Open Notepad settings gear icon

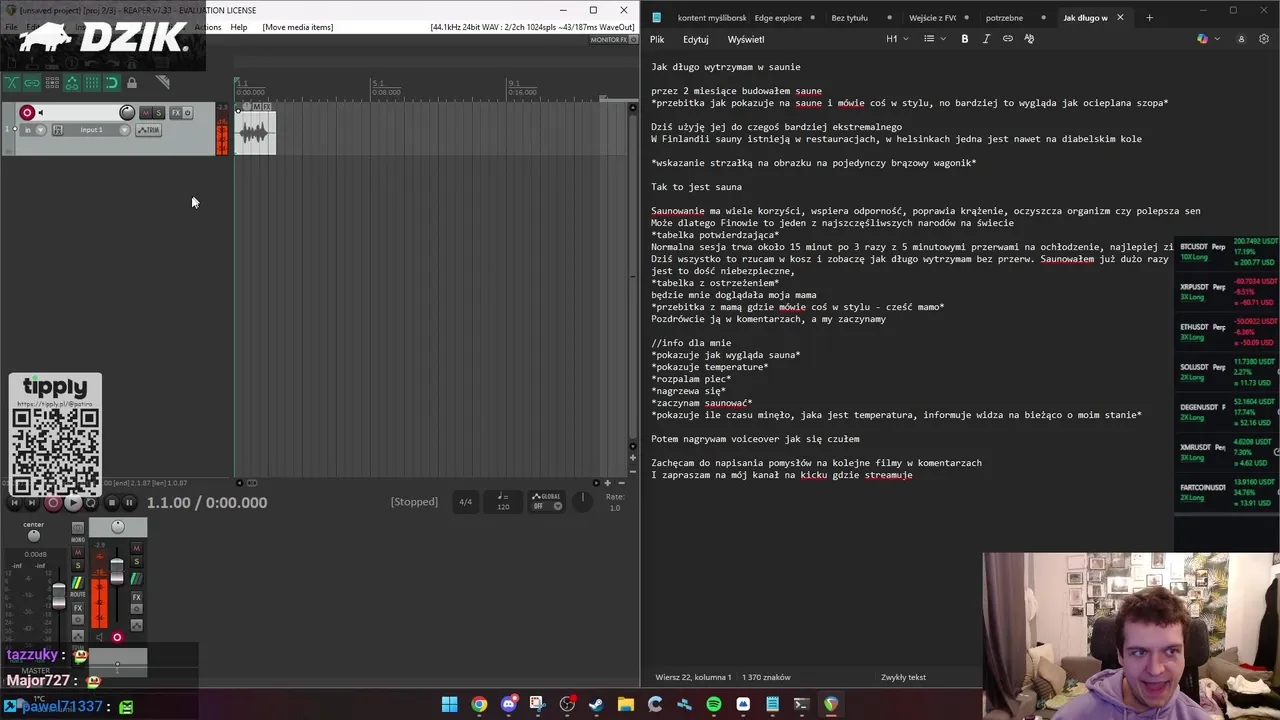coord(1264,39)
